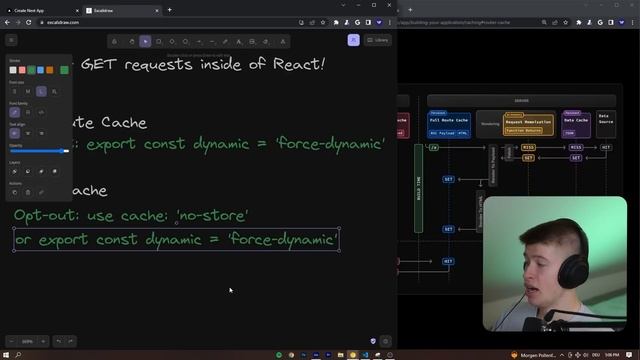Align text to the center
Screen dimensions: 640x360
[28, 133]
